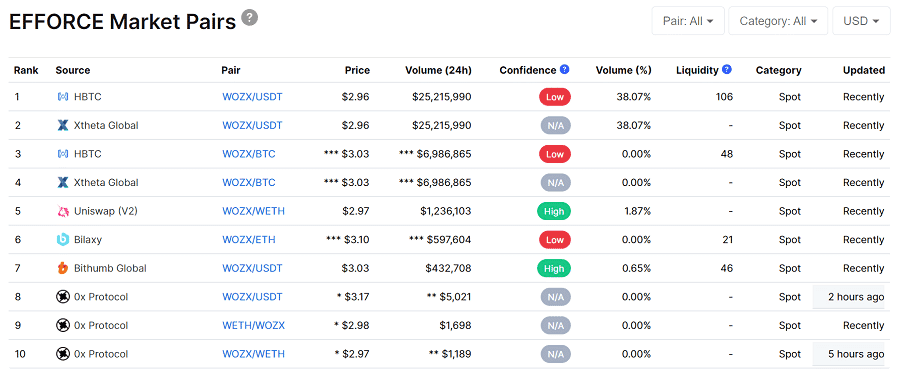This screenshot has height=375, width=900.
Task: Open the Pair: All dropdown
Action: (688, 21)
